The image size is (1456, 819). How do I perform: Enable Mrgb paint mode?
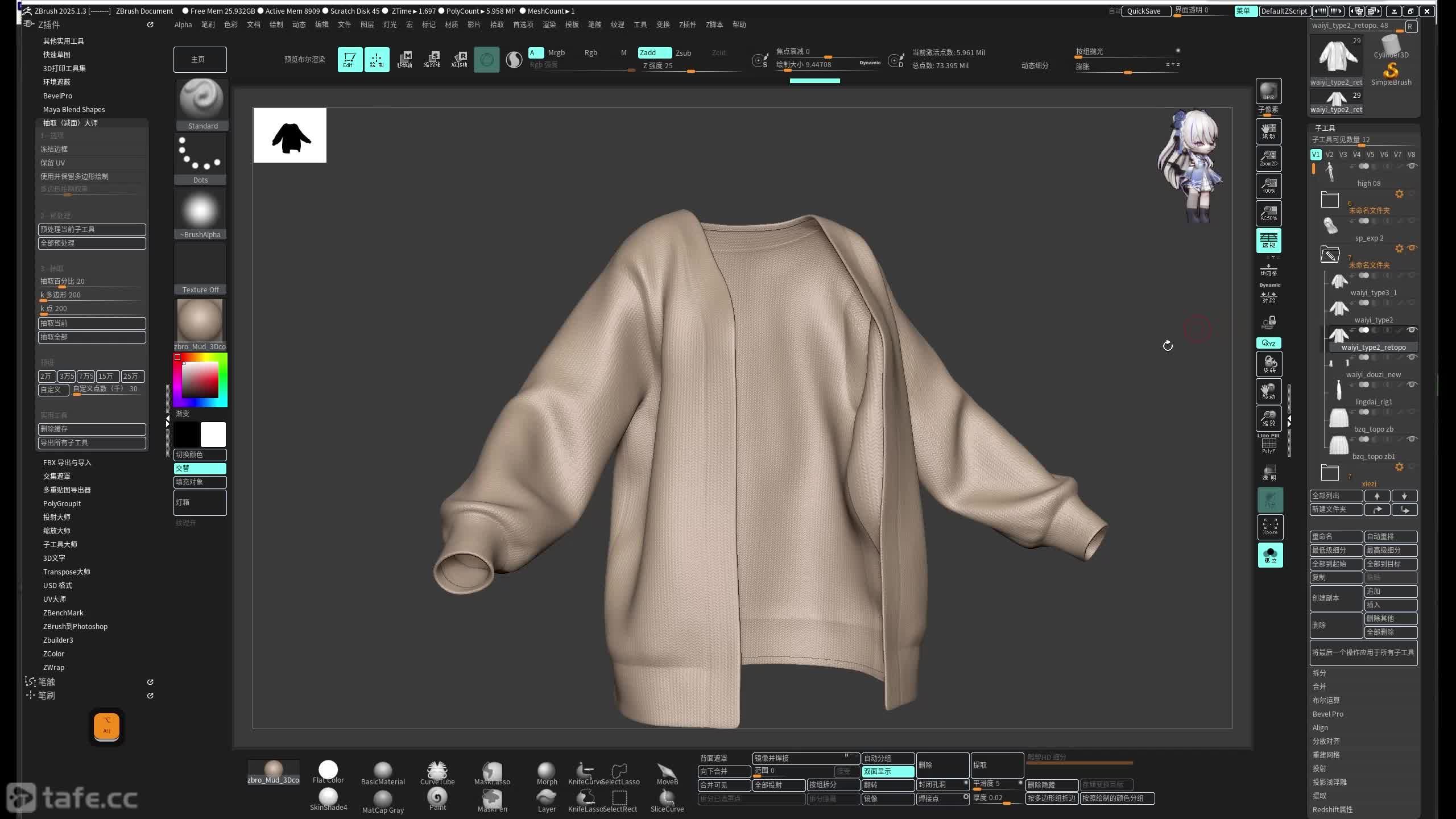tap(556, 53)
